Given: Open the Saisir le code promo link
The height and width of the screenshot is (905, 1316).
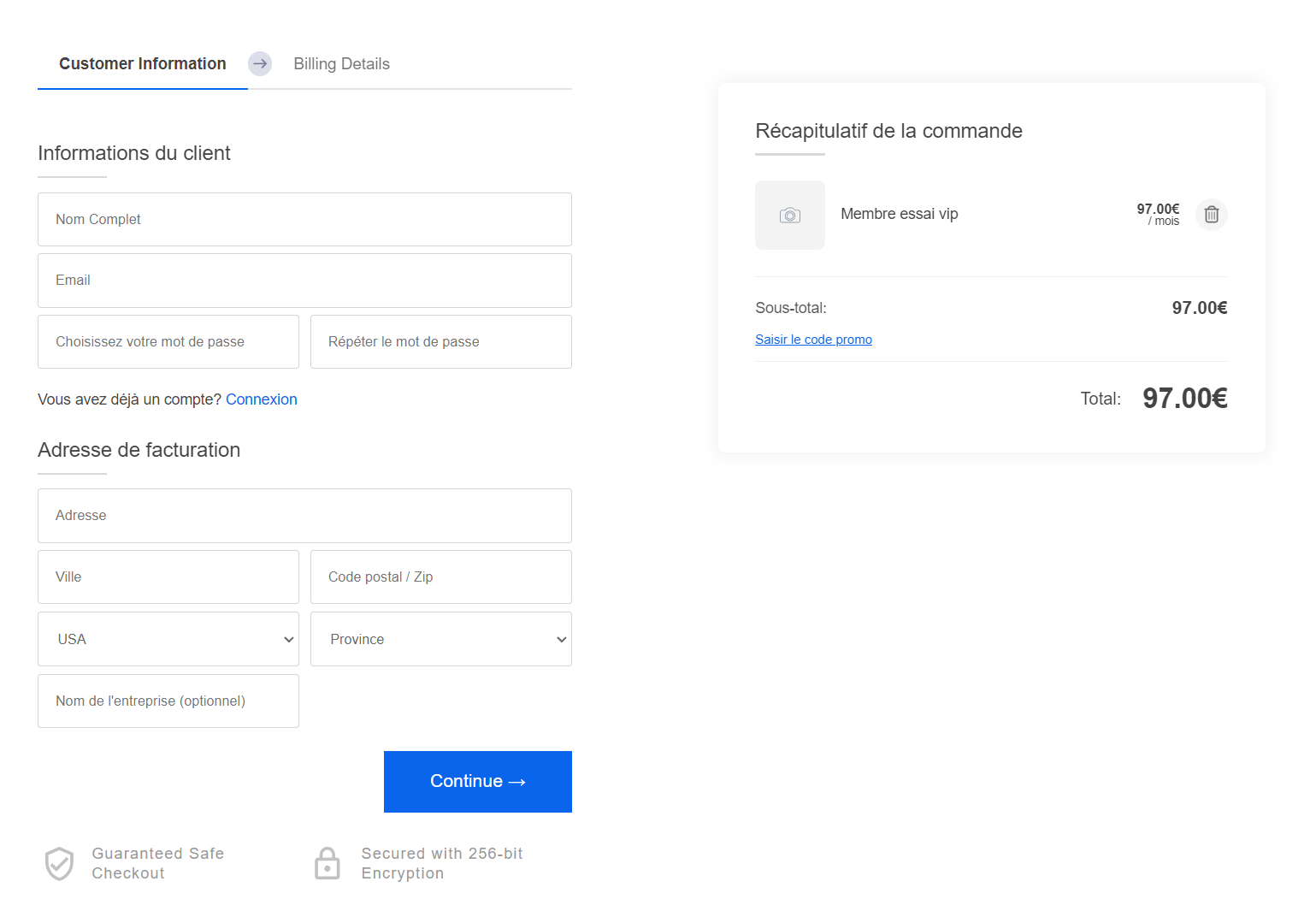Looking at the screenshot, I should [x=813, y=340].
